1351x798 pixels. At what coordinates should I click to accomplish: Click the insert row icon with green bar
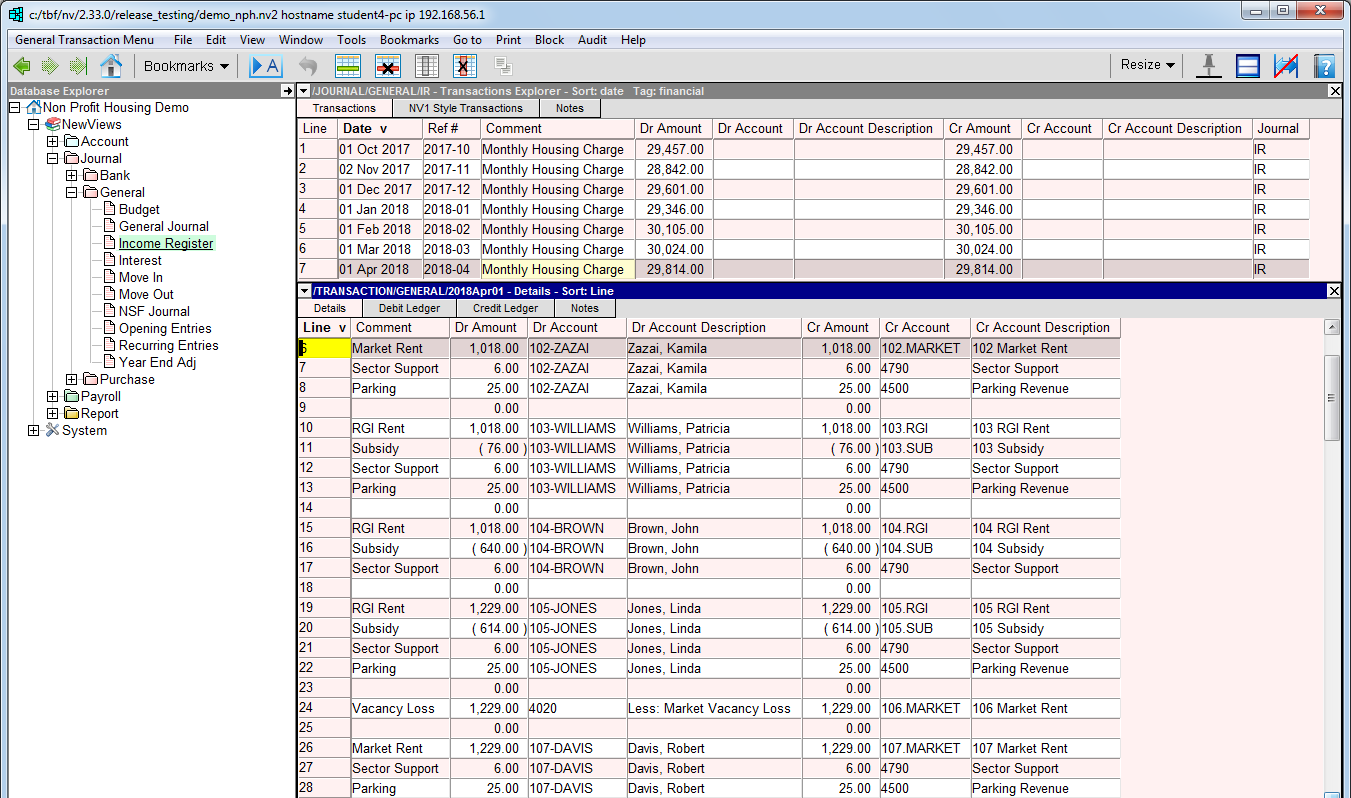coord(348,66)
